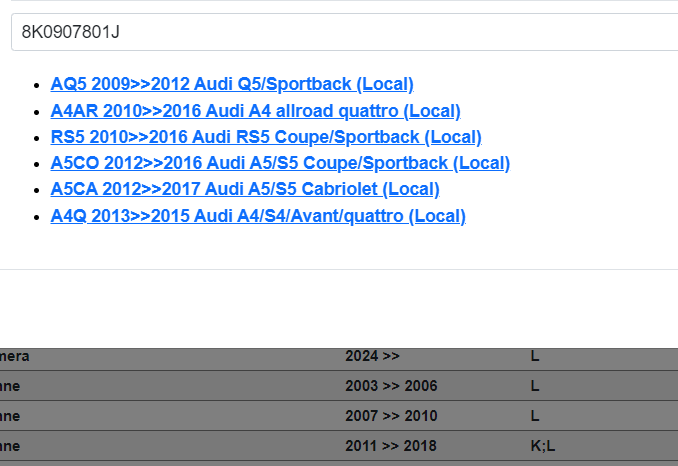This screenshot has width=678, height=466.
Task: Open the AQ5 2009>>2012 Audi Q5/Sportback link
Action: coord(232,84)
